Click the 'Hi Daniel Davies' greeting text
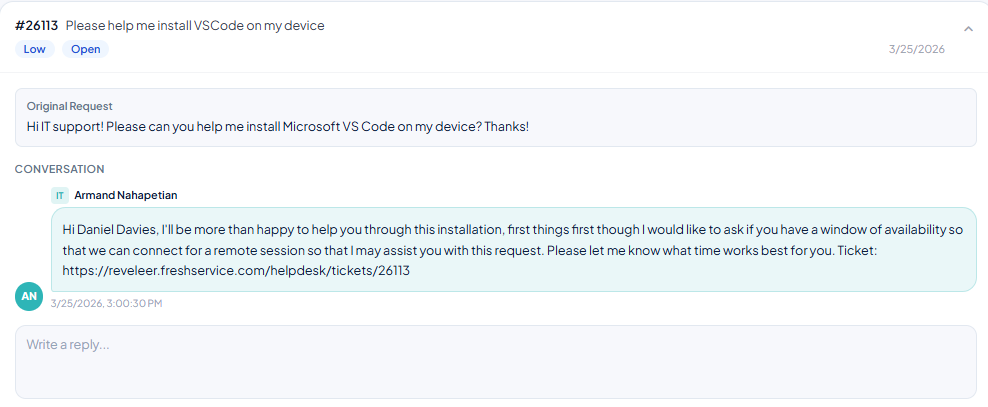 click(101, 229)
